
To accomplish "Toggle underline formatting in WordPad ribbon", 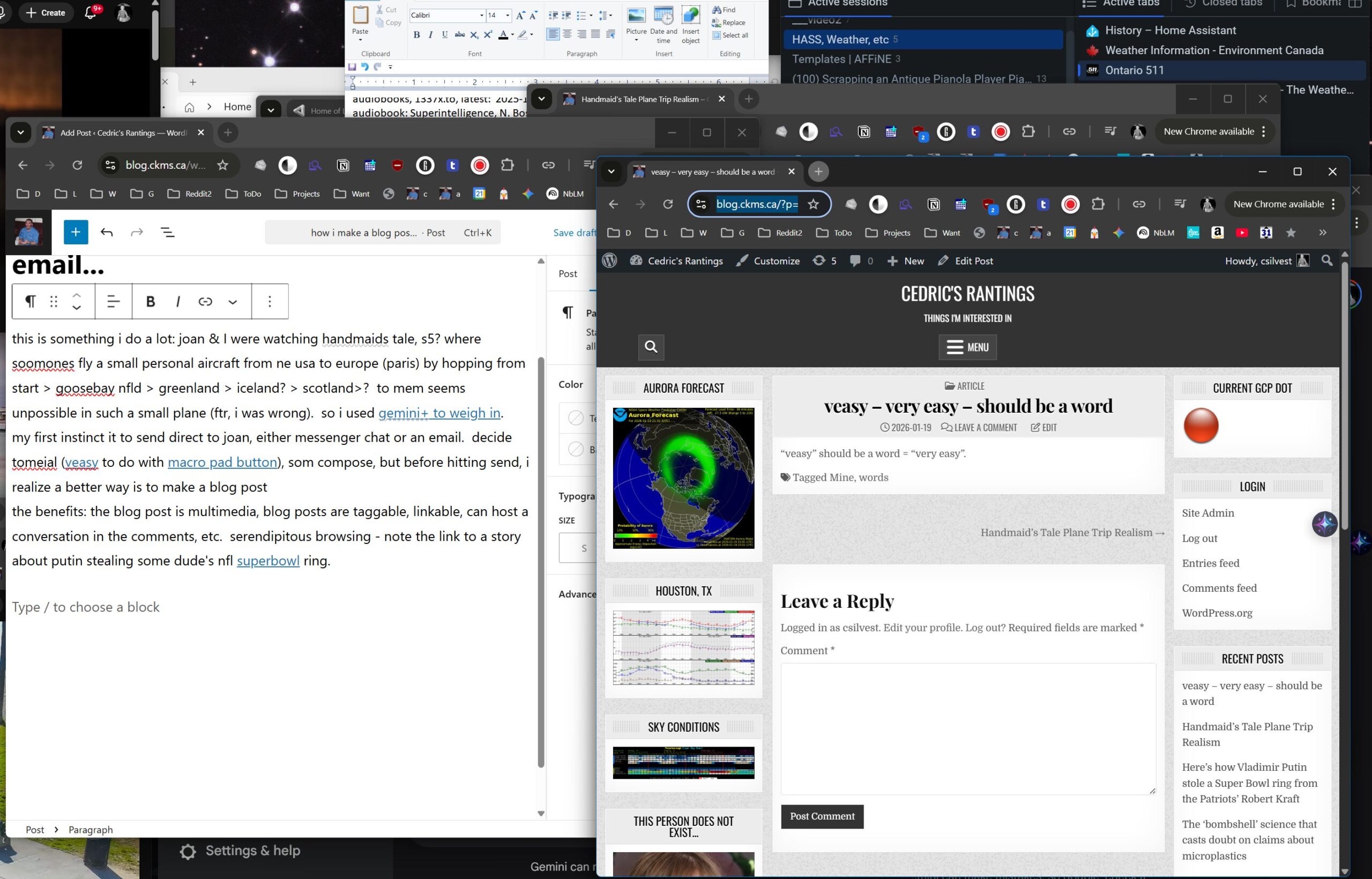I will (445, 35).
